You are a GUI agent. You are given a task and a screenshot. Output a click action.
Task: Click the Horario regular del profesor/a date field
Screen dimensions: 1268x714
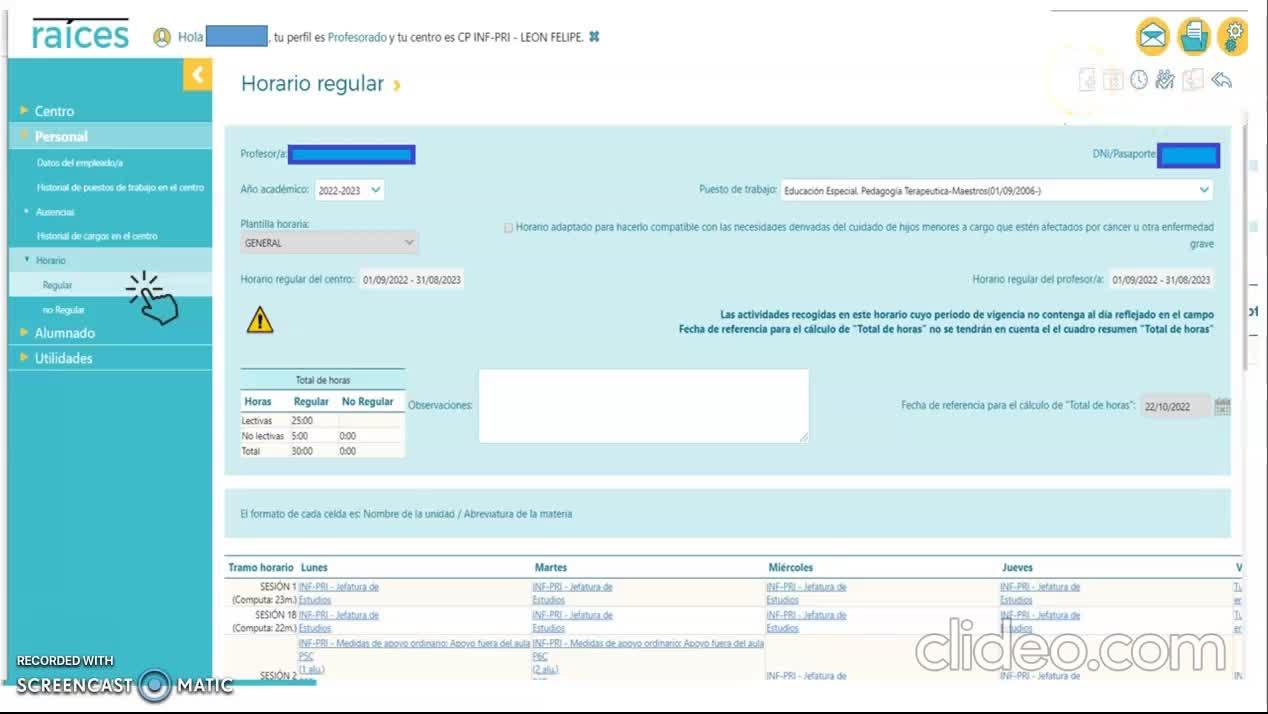pyautogui.click(x=1161, y=280)
